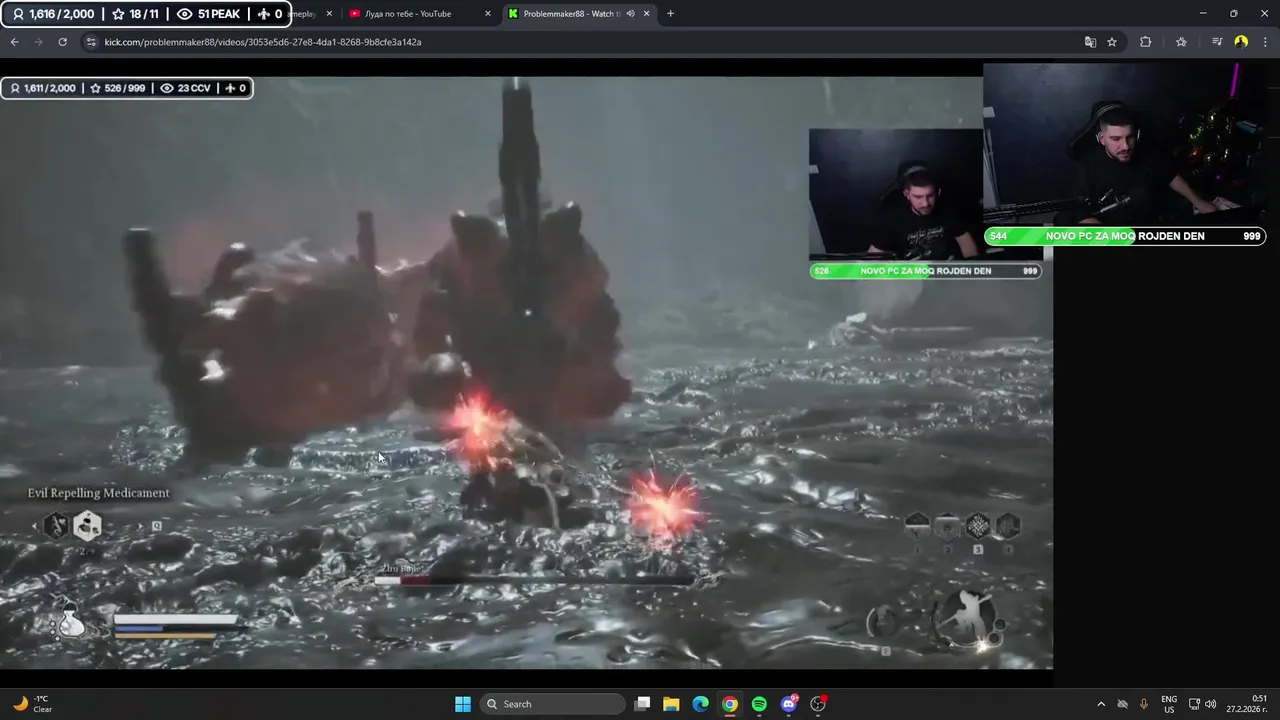Go back to the previous page

coord(14,42)
